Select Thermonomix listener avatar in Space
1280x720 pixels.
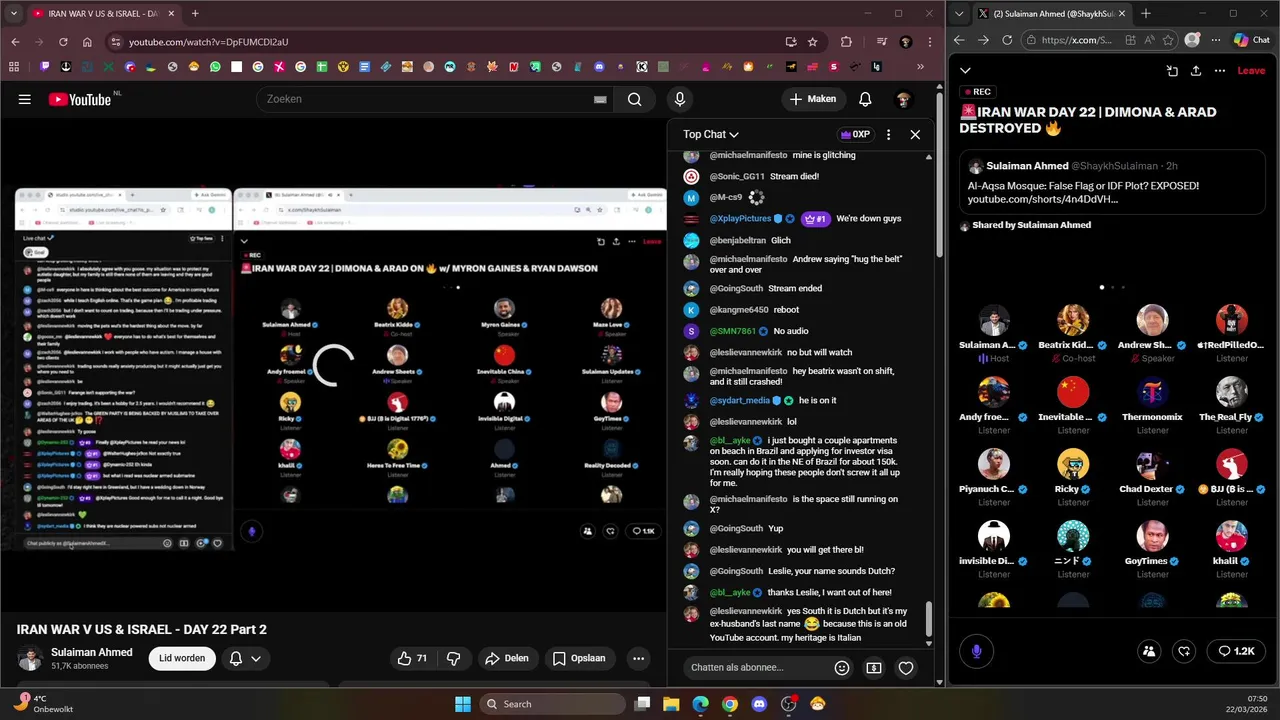click(x=1152, y=392)
